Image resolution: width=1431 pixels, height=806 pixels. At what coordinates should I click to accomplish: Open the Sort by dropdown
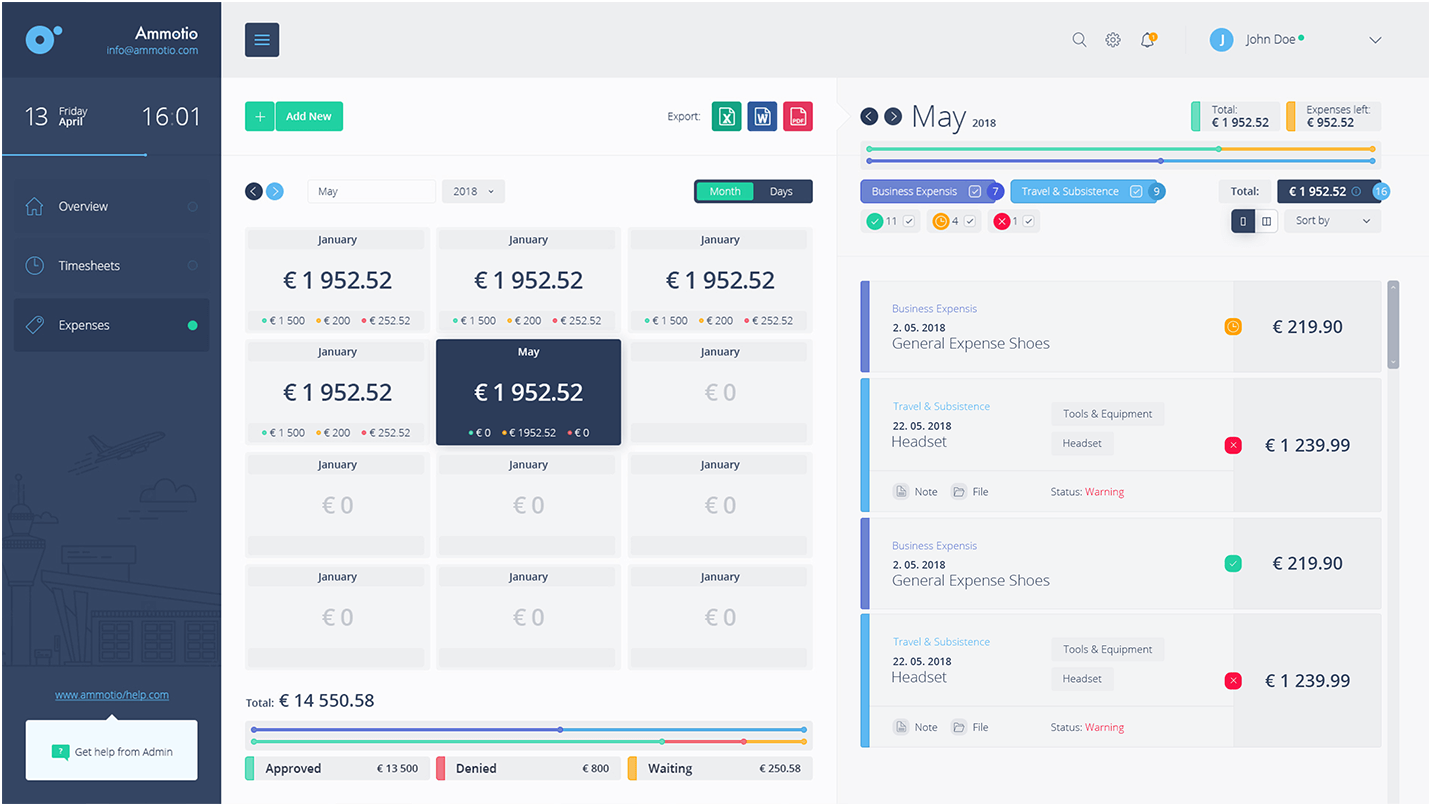(1332, 220)
